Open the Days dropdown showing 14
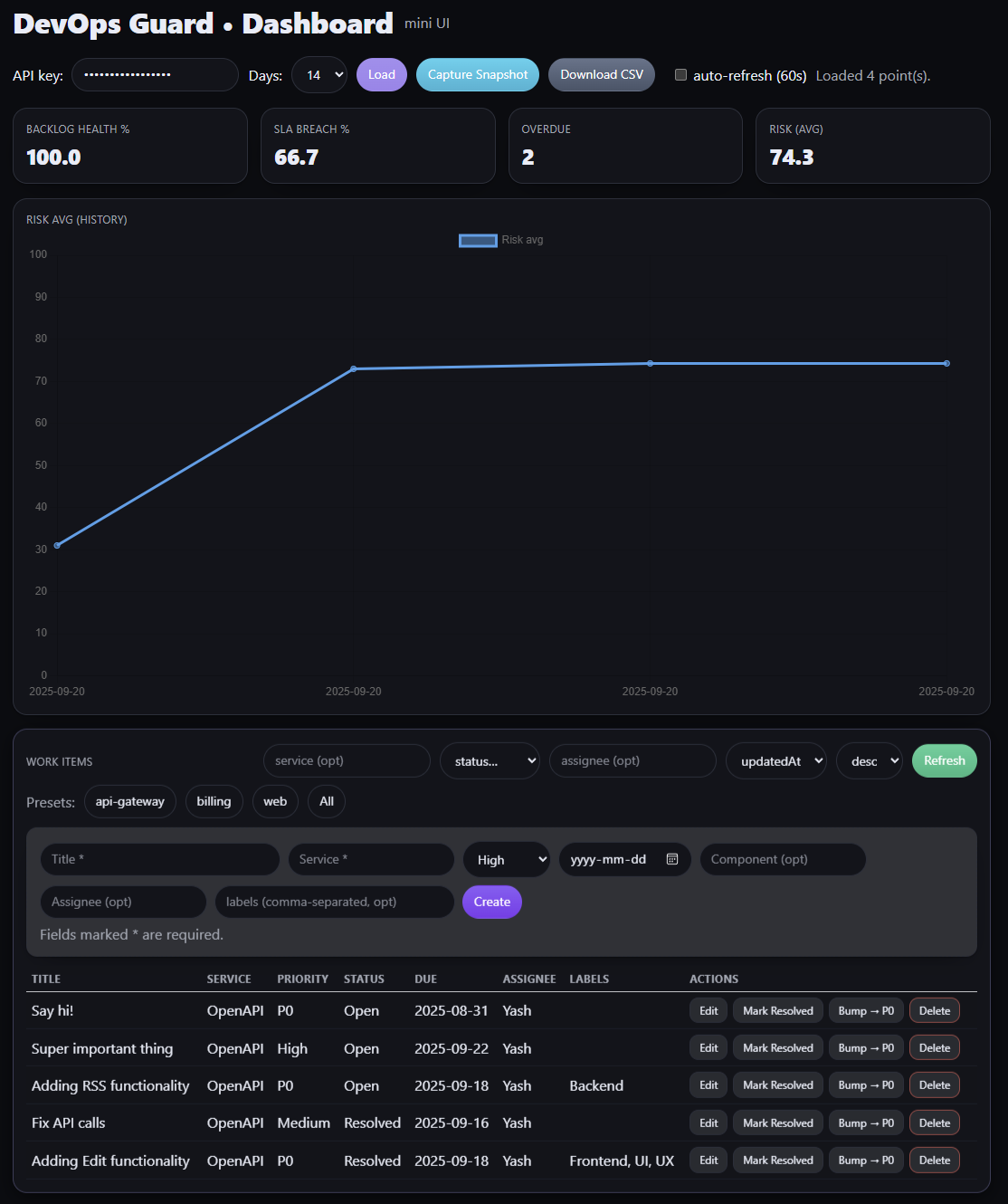Viewport: 1008px width, 1204px height. 319,75
